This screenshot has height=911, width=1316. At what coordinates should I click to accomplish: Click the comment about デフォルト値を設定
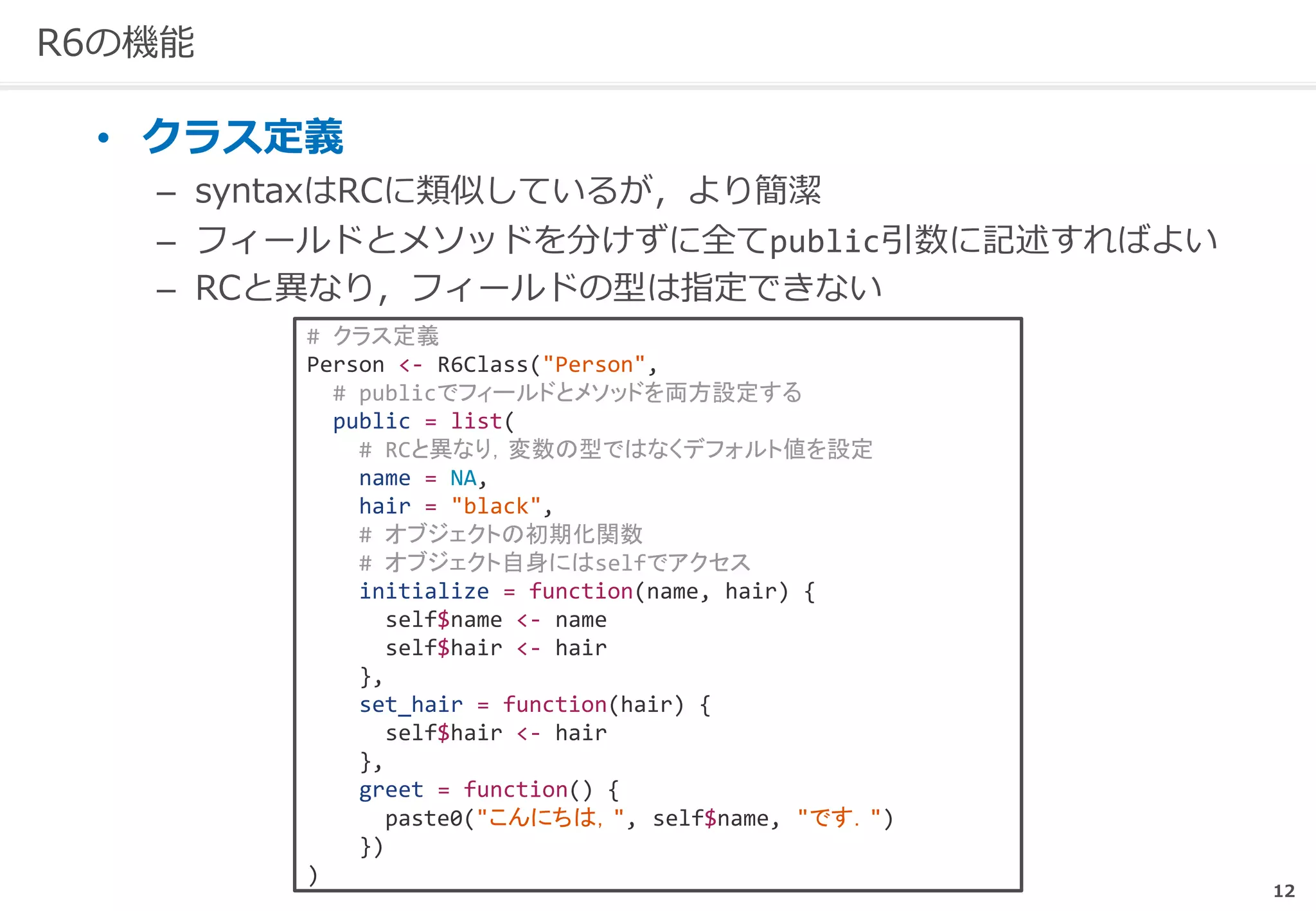[616, 449]
